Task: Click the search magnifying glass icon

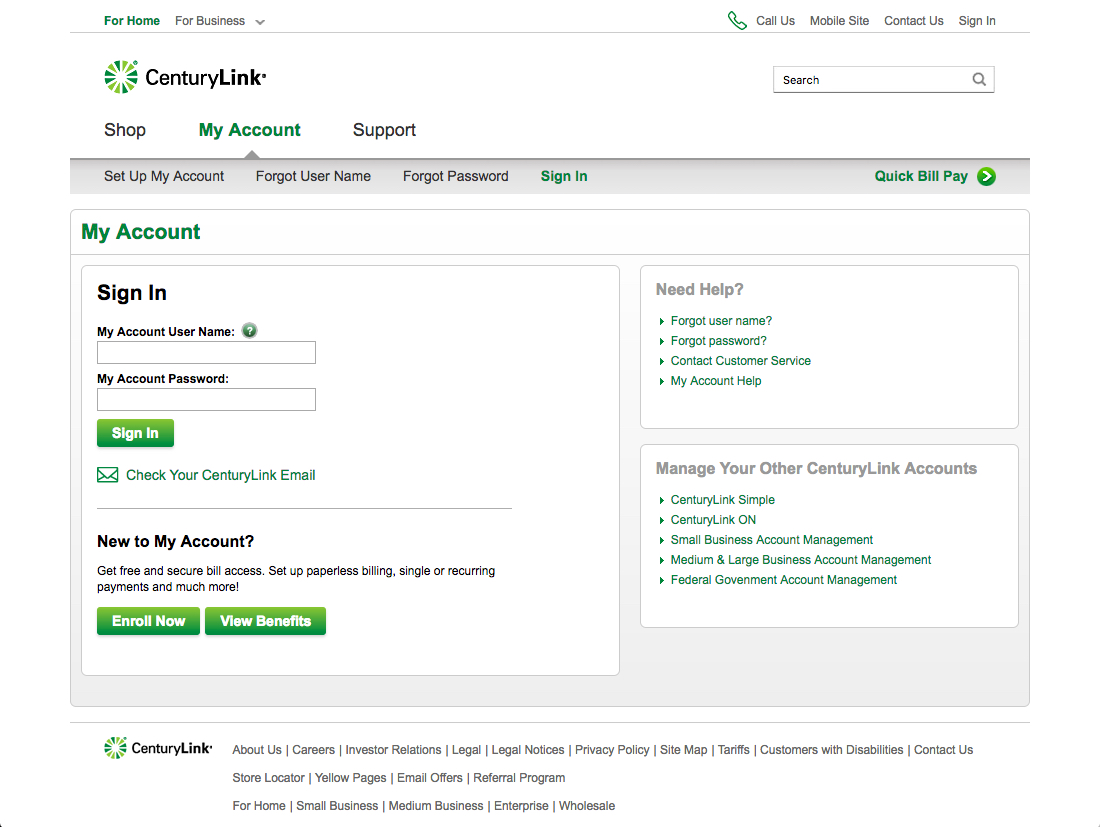Action: tap(979, 80)
